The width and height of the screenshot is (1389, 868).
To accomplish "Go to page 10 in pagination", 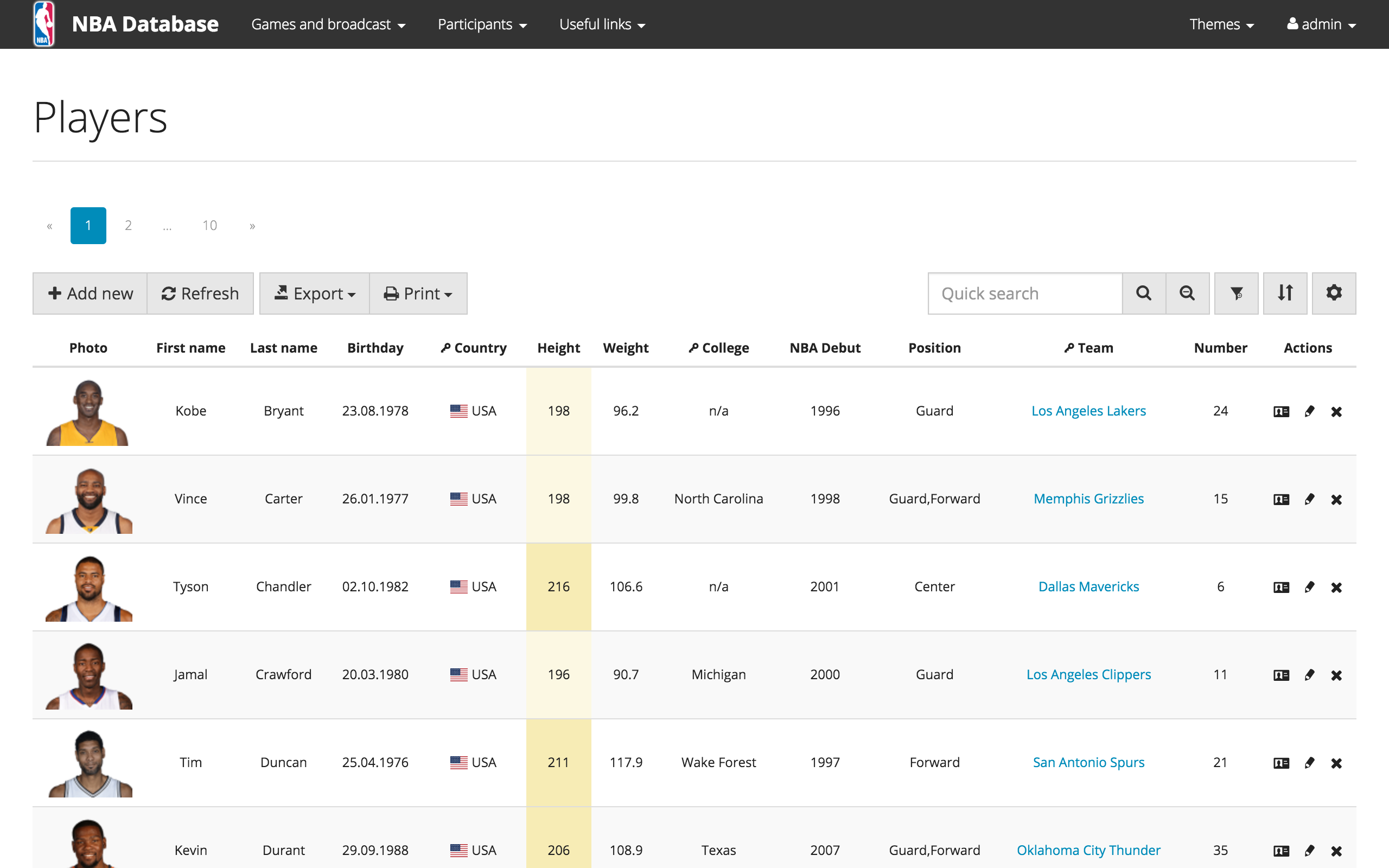I will [210, 225].
